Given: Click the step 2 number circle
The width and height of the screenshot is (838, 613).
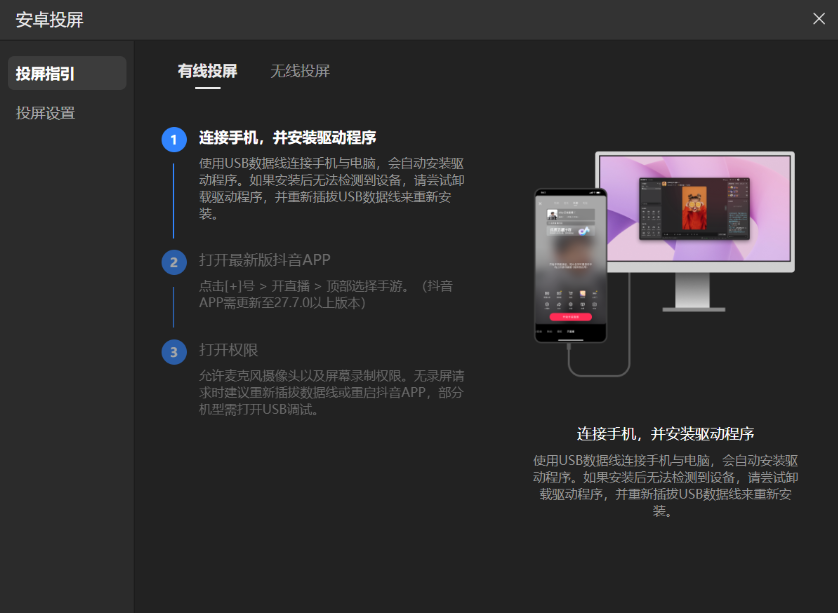Looking at the screenshot, I should pos(174,262).
